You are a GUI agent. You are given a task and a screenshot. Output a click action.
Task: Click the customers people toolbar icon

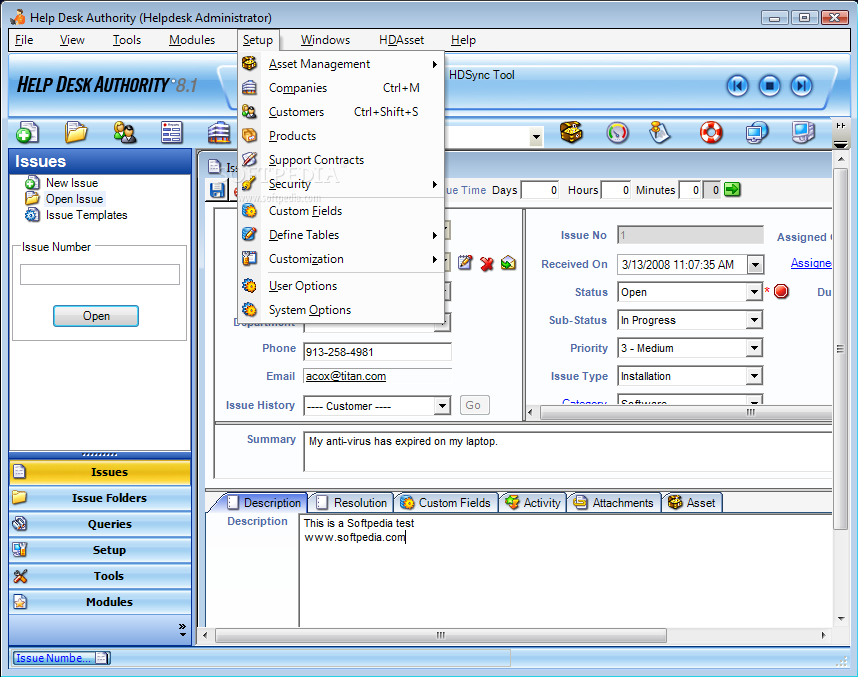click(x=125, y=132)
